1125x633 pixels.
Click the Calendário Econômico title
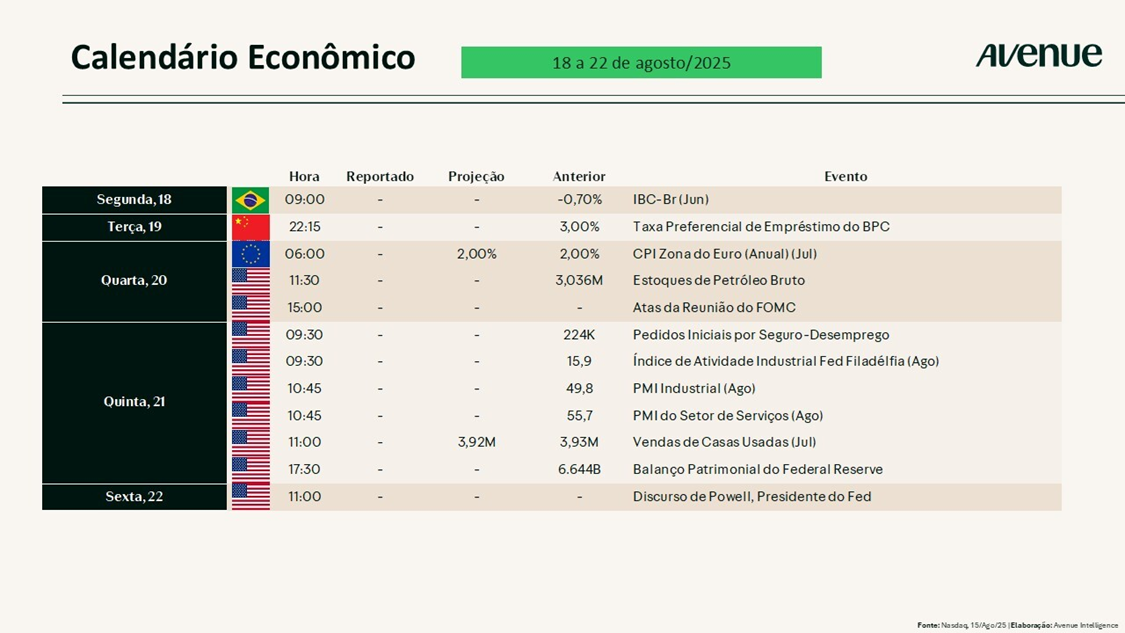tap(243, 58)
